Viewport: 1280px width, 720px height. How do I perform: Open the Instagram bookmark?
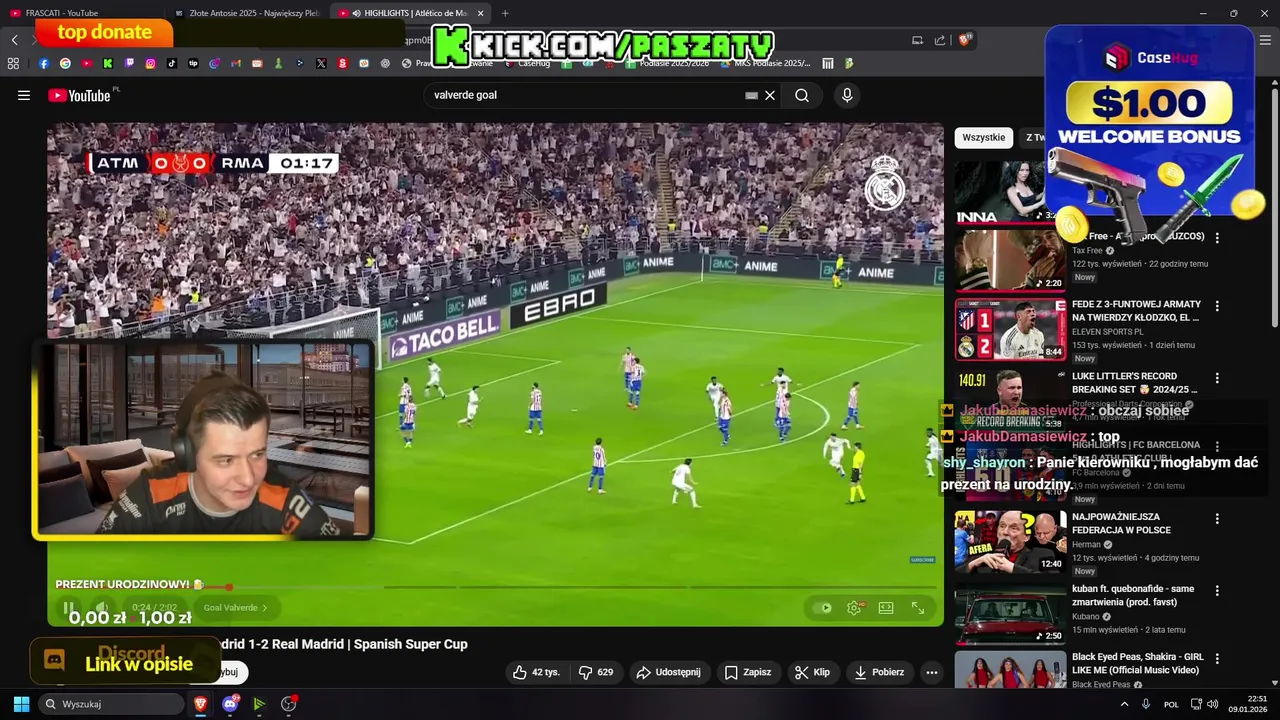coord(151,63)
